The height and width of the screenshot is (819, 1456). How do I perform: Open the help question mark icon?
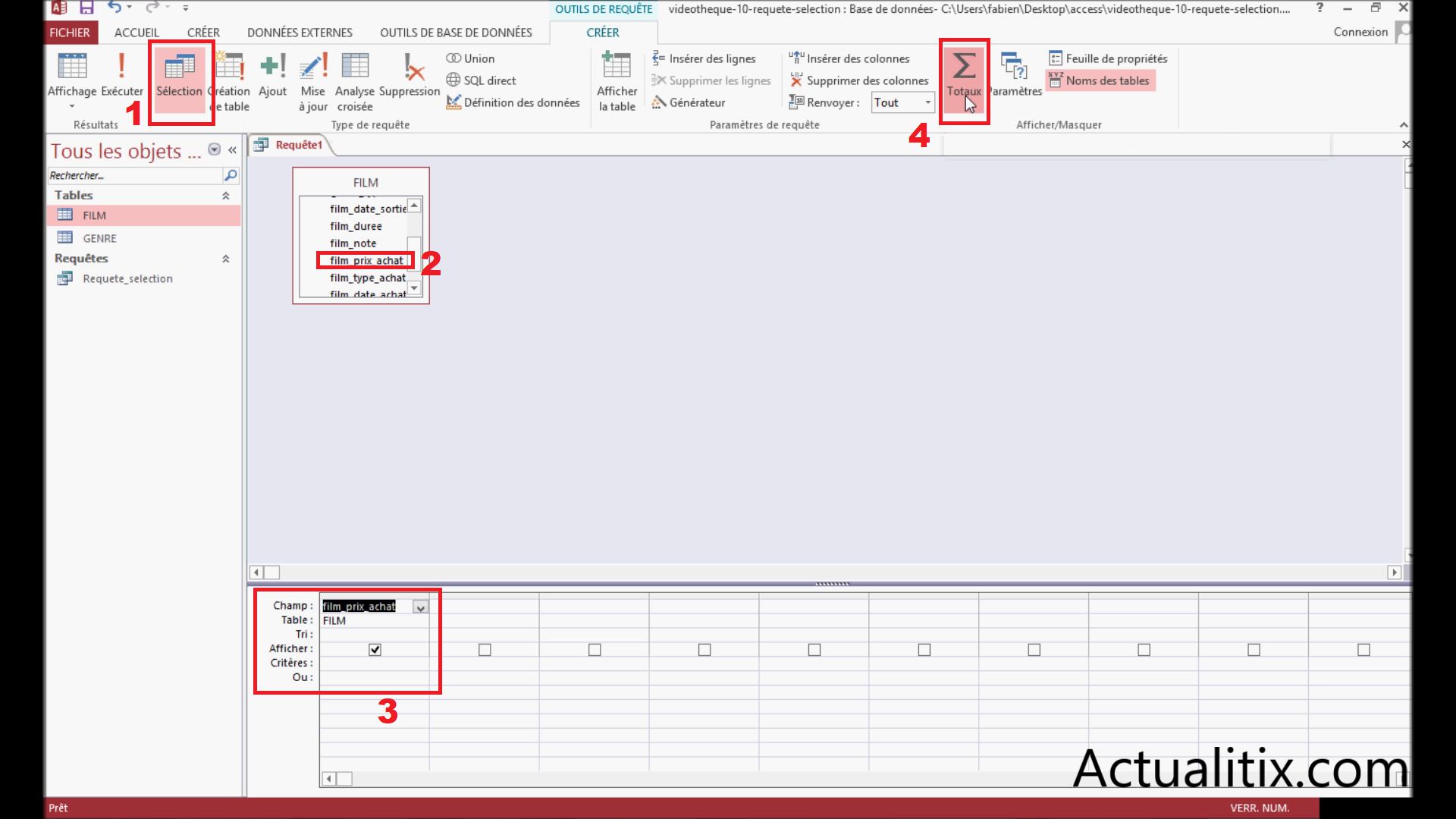[1319, 8]
